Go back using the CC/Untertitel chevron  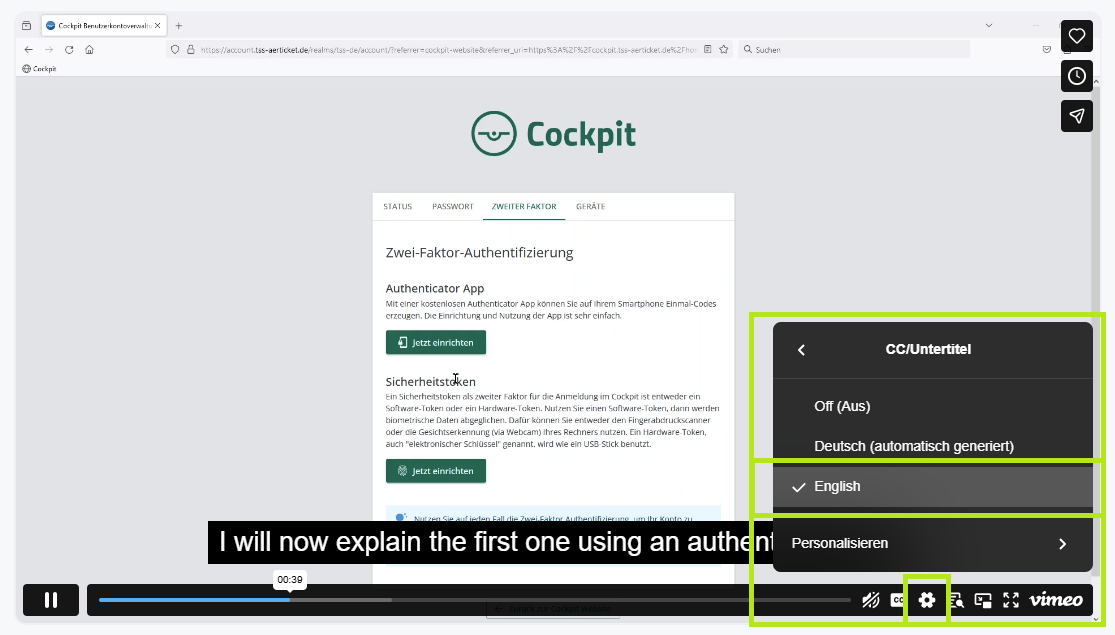[x=801, y=350]
